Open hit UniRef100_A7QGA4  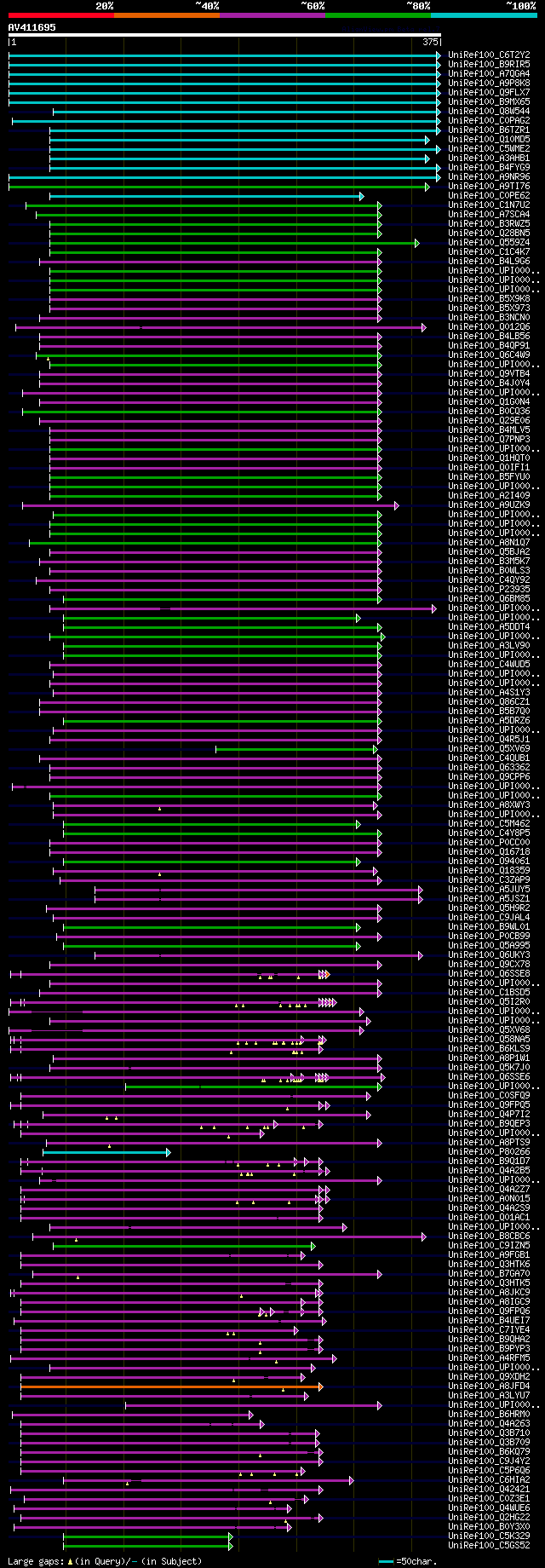489,73
